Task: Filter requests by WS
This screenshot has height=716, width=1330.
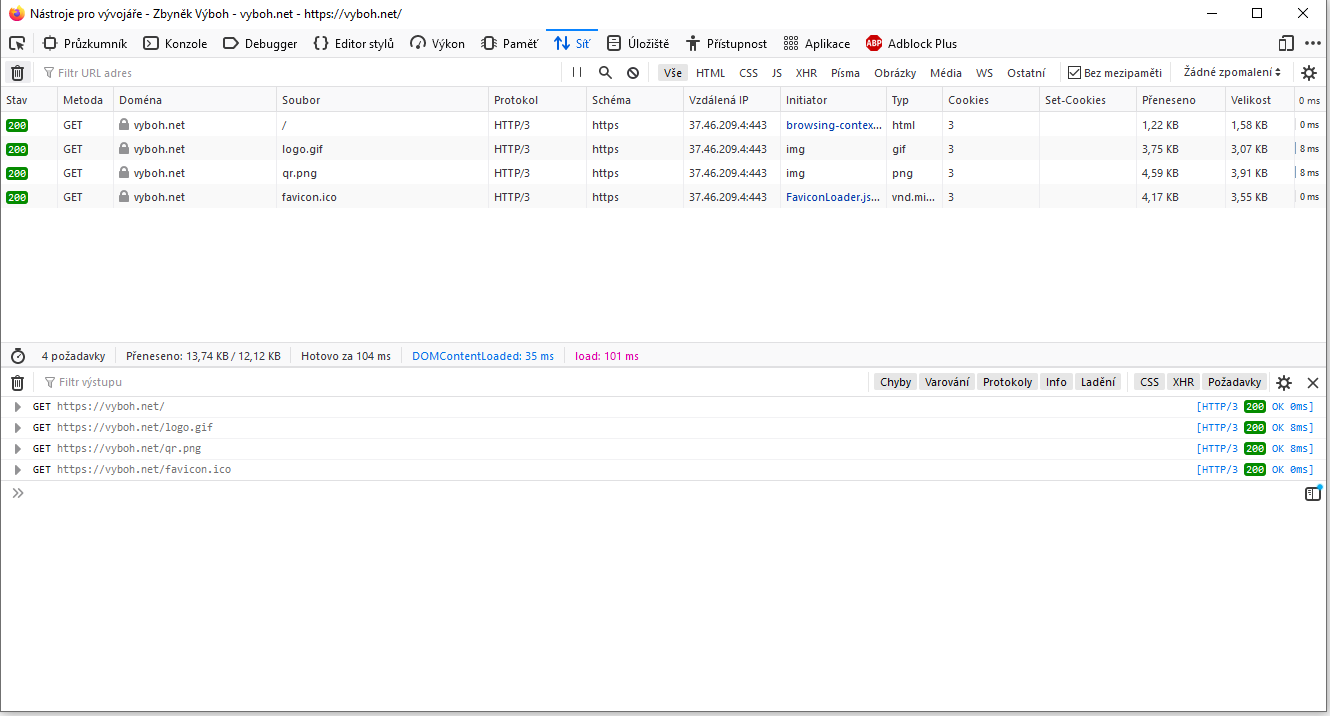Action: click(985, 73)
